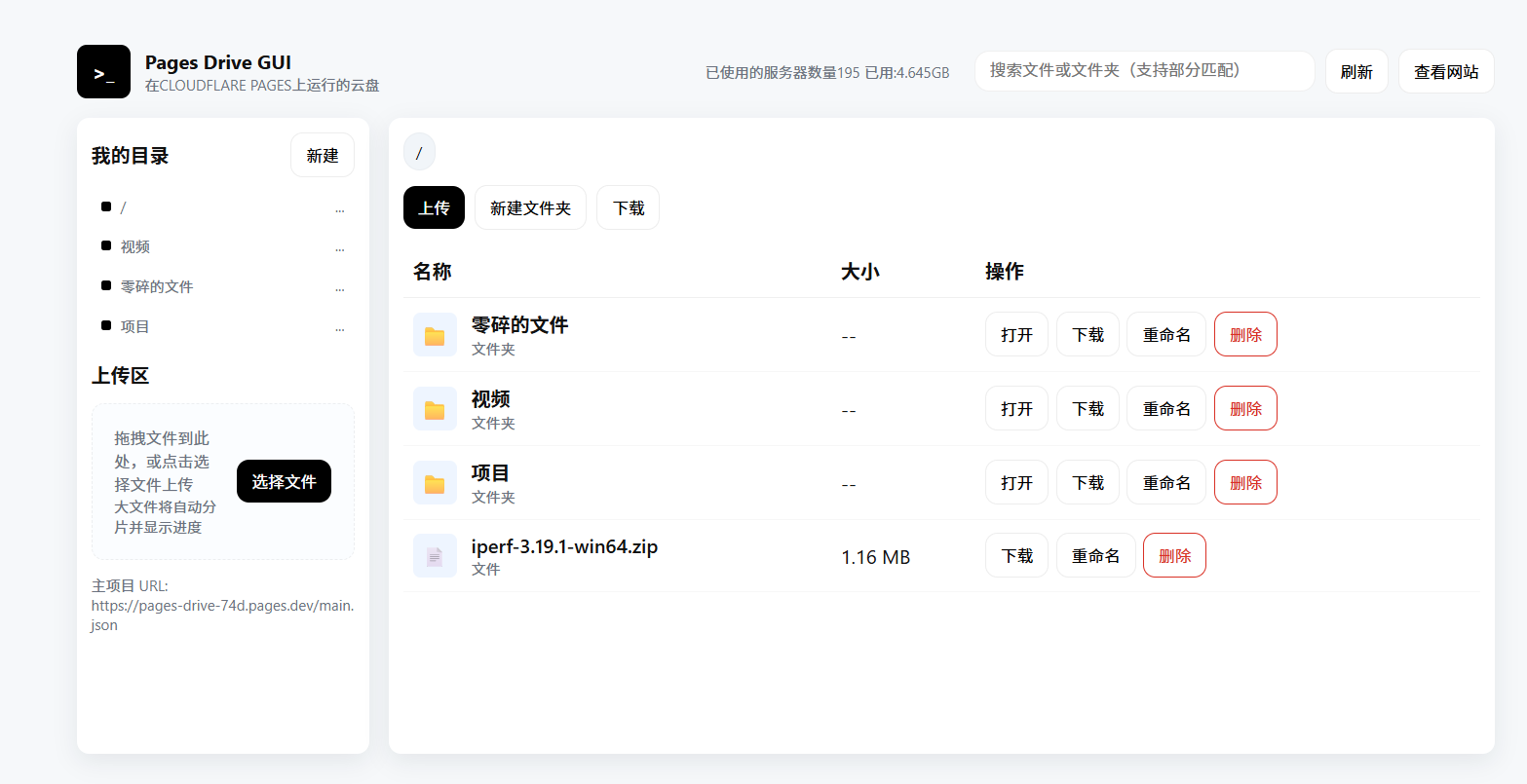The width and height of the screenshot is (1527, 784).
Task: Click 刷新 to refresh the list
Action: pos(1356,71)
